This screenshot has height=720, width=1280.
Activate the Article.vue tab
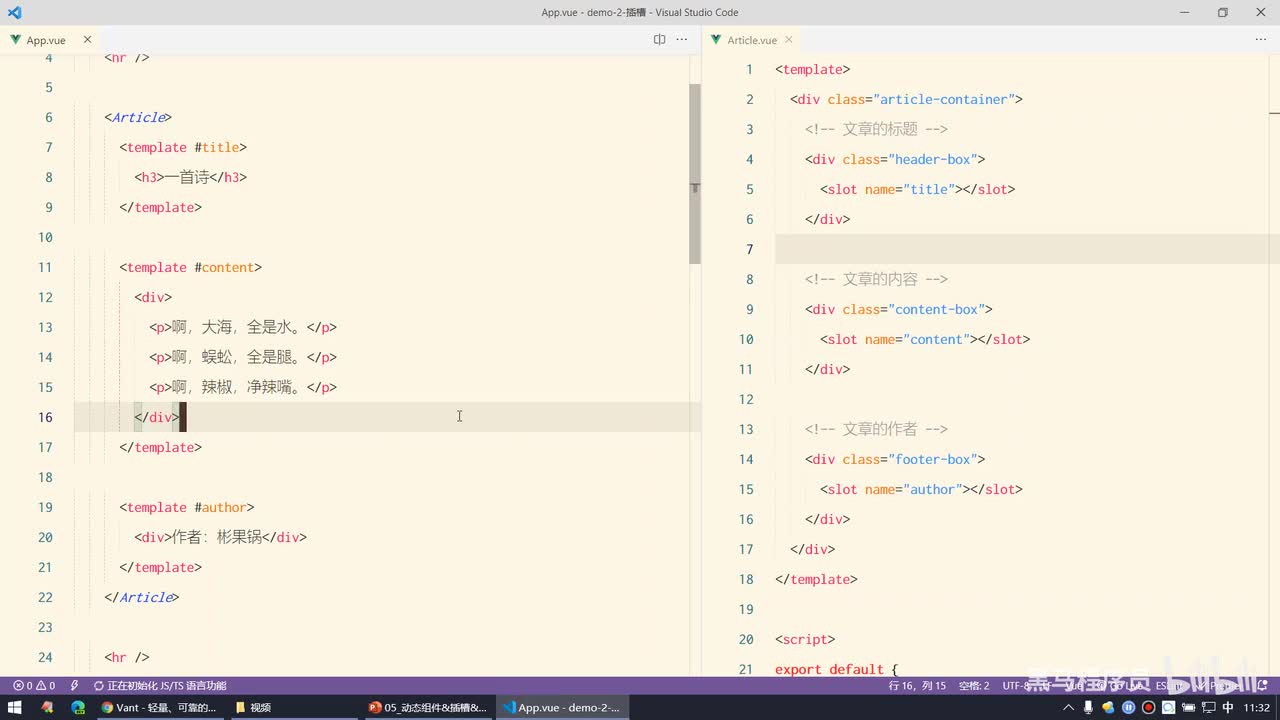pos(751,40)
